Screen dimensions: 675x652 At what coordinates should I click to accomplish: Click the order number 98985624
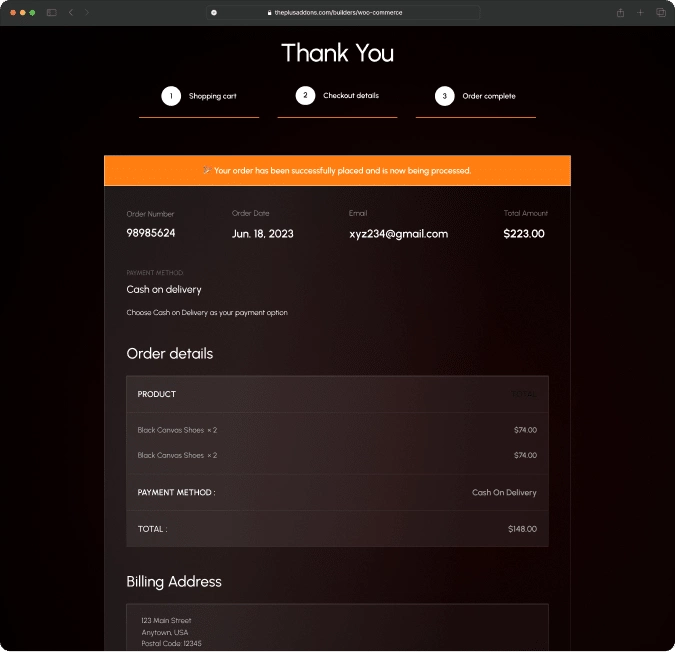[151, 234]
